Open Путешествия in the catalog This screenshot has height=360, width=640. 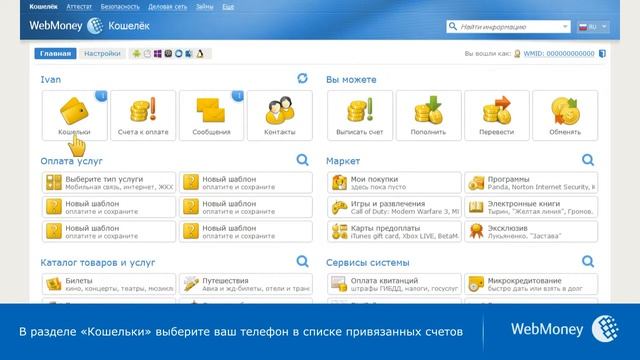tap(246, 284)
